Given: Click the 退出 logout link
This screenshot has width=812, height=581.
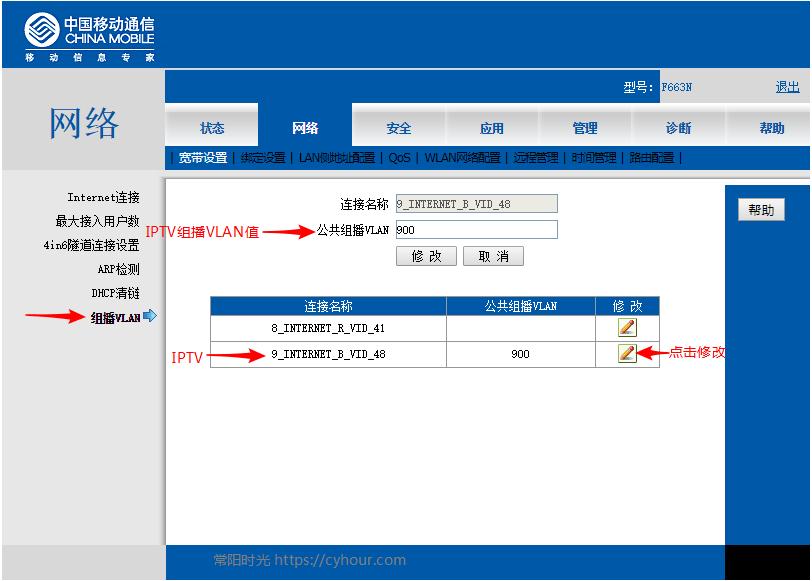Looking at the screenshot, I should tap(787, 87).
